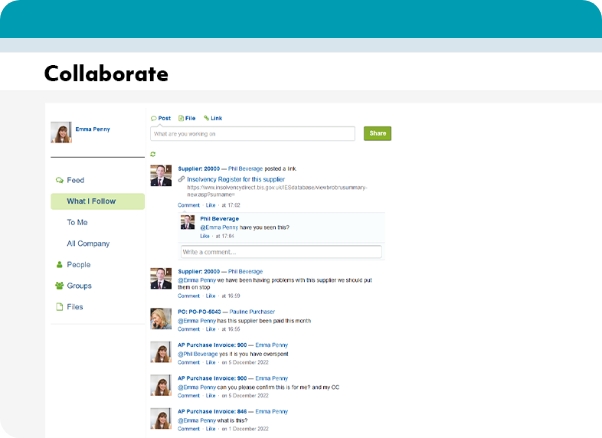Select the File attachment option
The image size is (602, 438).
pos(180,118)
